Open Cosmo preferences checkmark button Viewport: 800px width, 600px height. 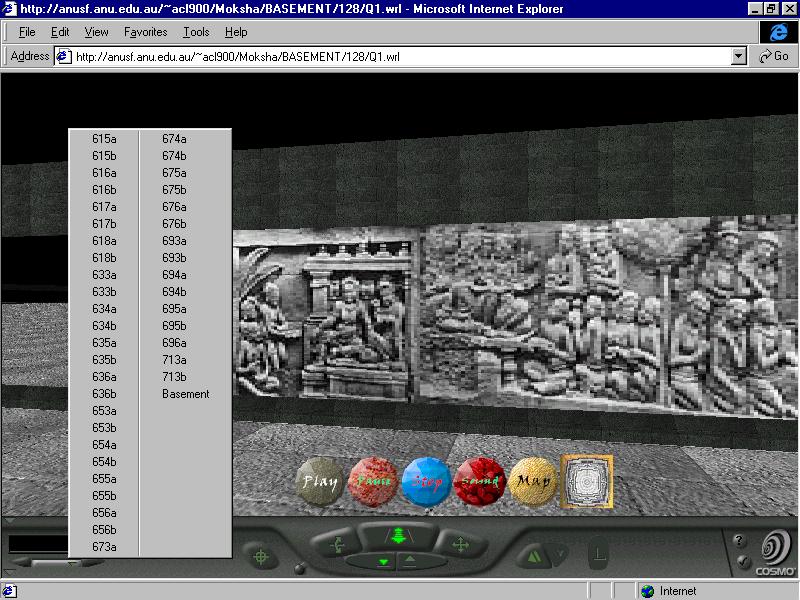740,563
